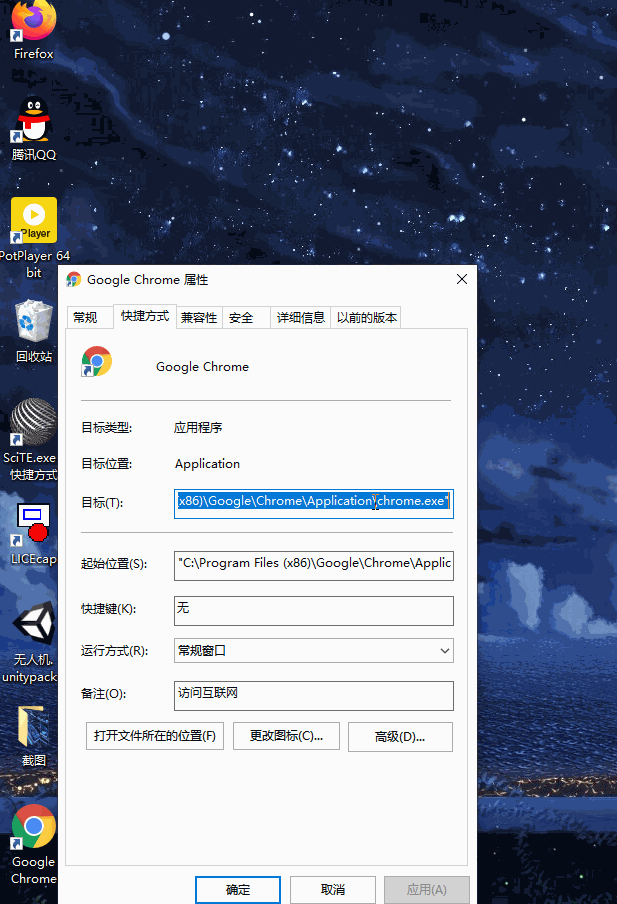Close the Google Chrome 属性 dialog
Image resolution: width=617 pixels, height=904 pixels.
coord(462,279)
